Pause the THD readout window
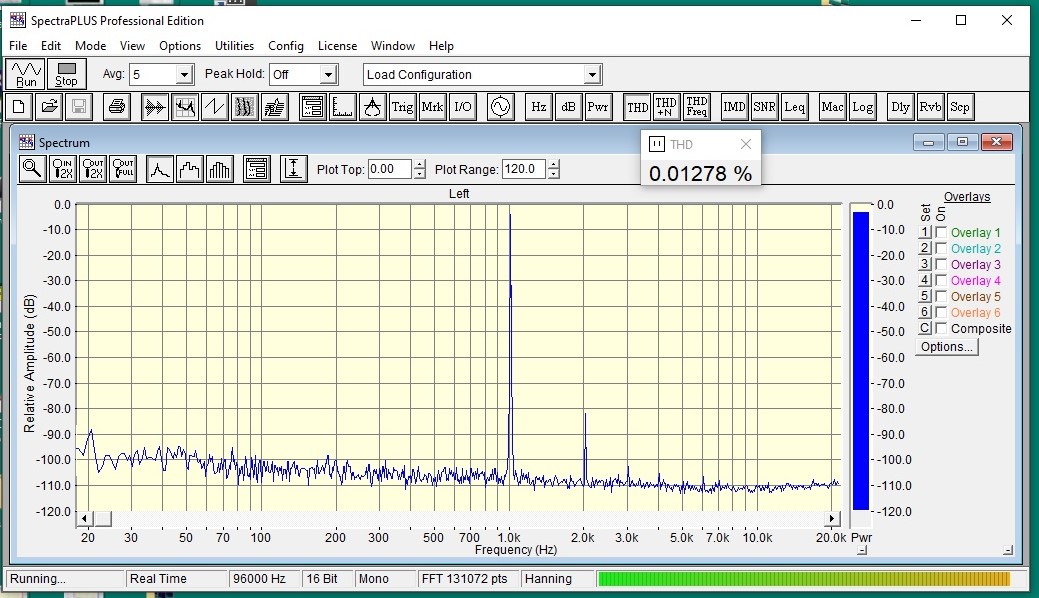The height and width of the screenshot is (598, 1039). [x=657, y=144]
